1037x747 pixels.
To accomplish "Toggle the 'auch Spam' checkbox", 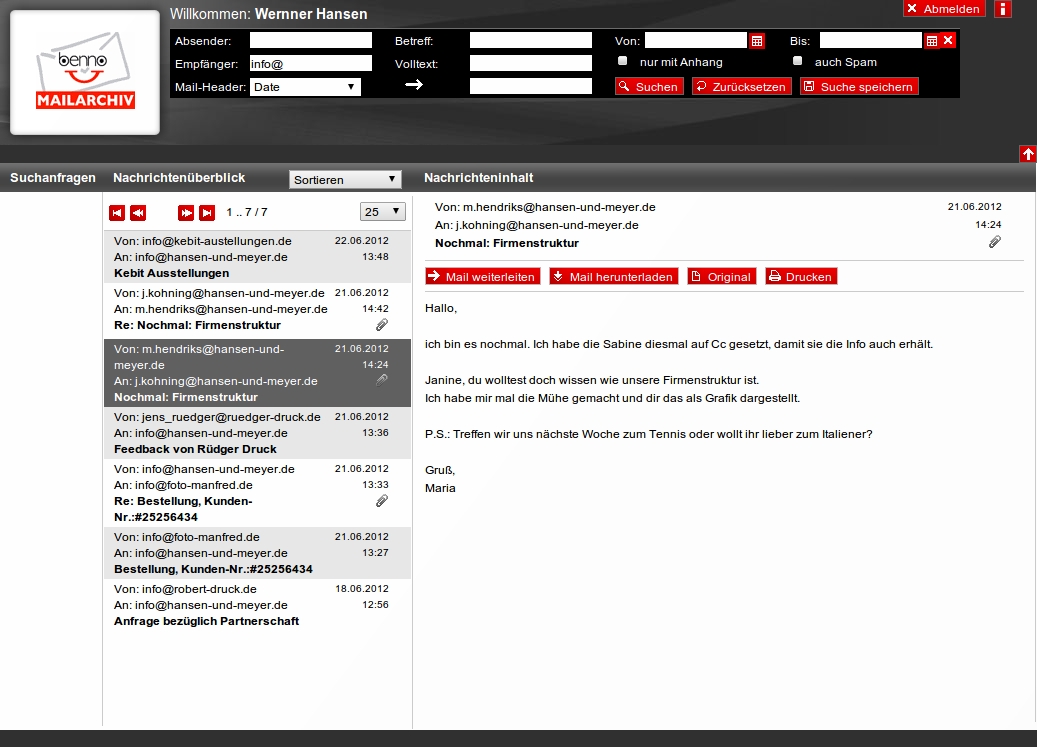I will (x=798, y=61).
